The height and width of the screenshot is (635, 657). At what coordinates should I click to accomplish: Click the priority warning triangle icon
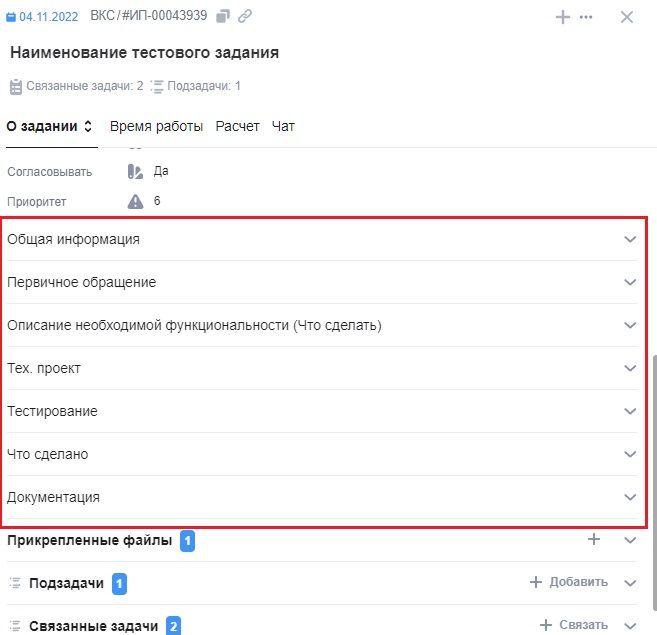coord(135,201)
